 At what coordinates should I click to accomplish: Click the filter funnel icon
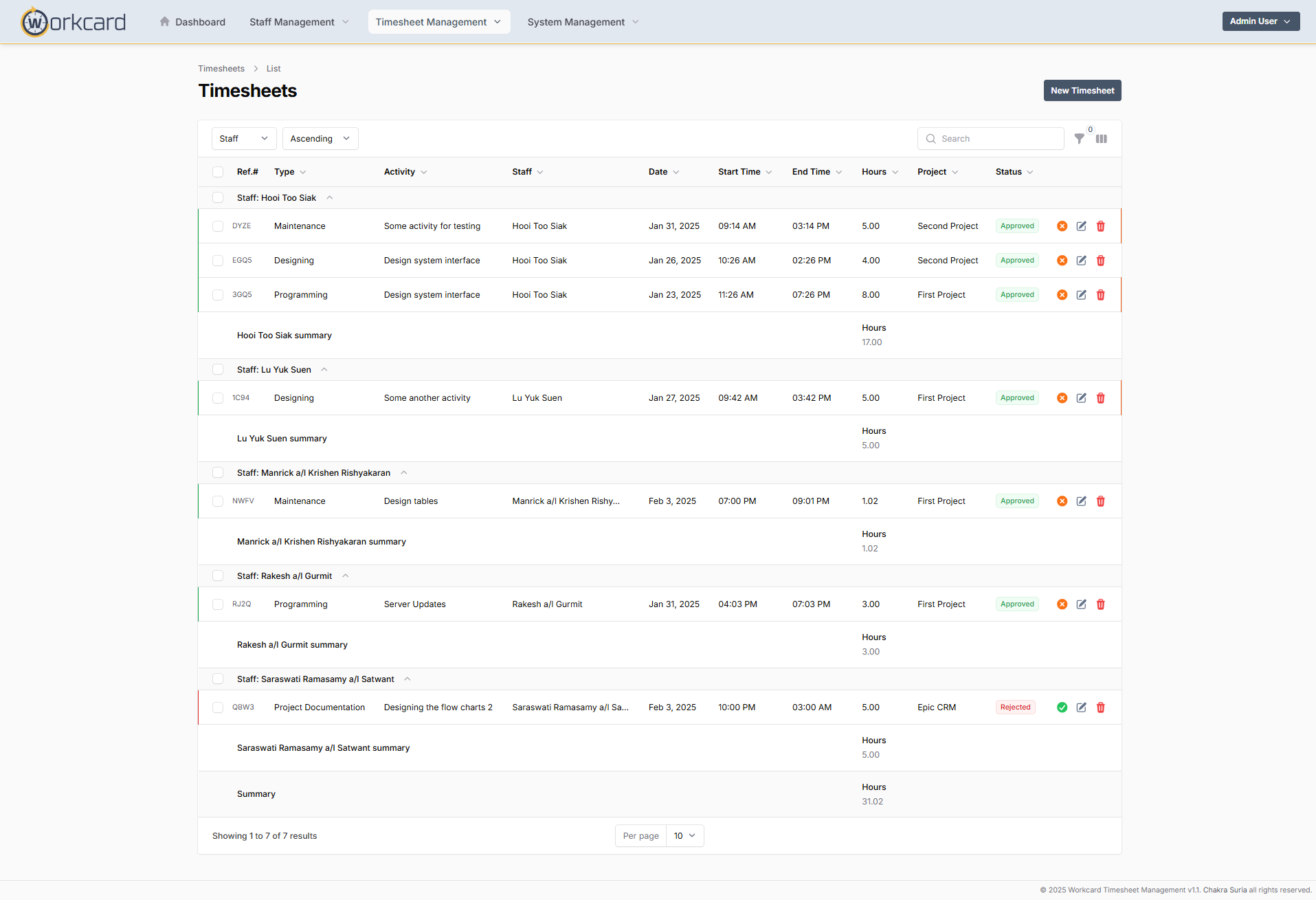coord(1079,139)
